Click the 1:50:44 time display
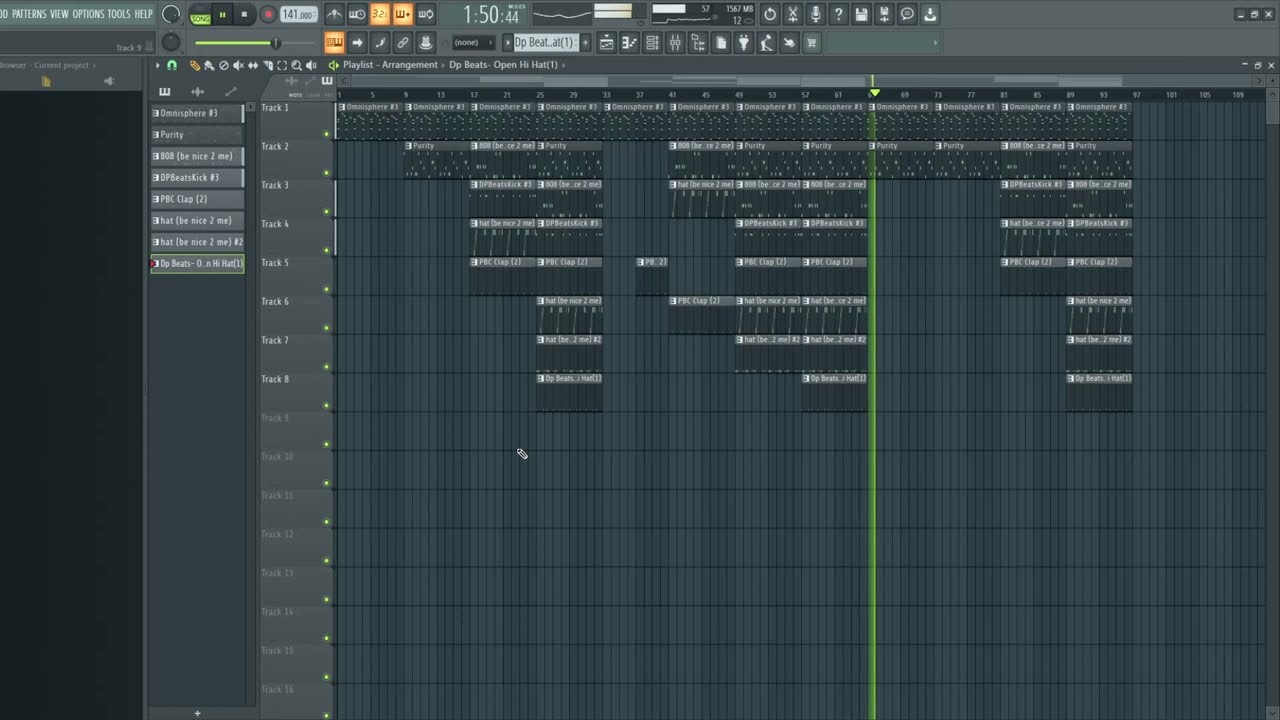Image resolution: width=1280 pixels, height=720 pixels. (490, 15)
